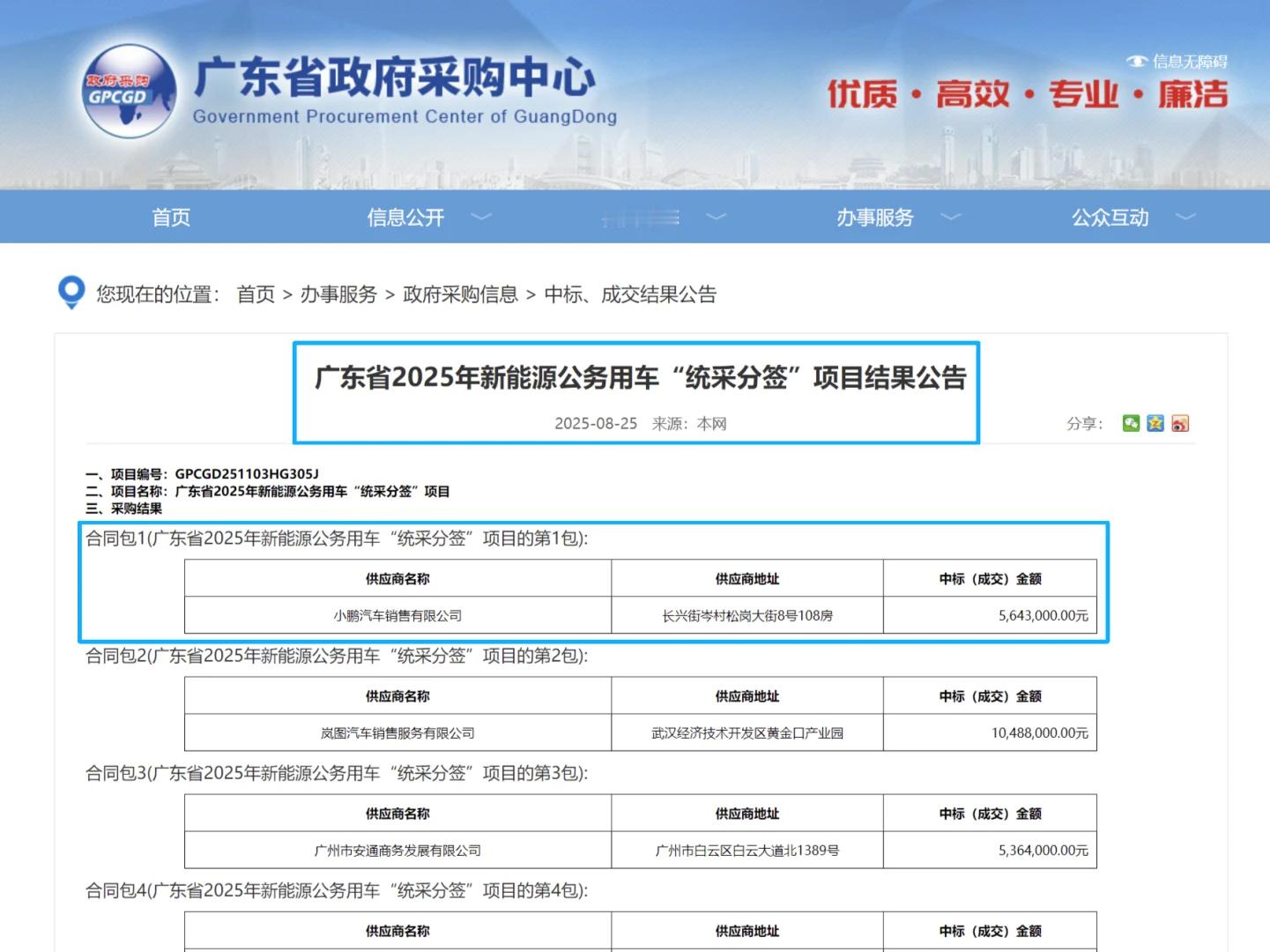Screen dimensions: 1270x952
Task: Open 政府采购信息 from the breadcrumb
Action: pos(461,294)
